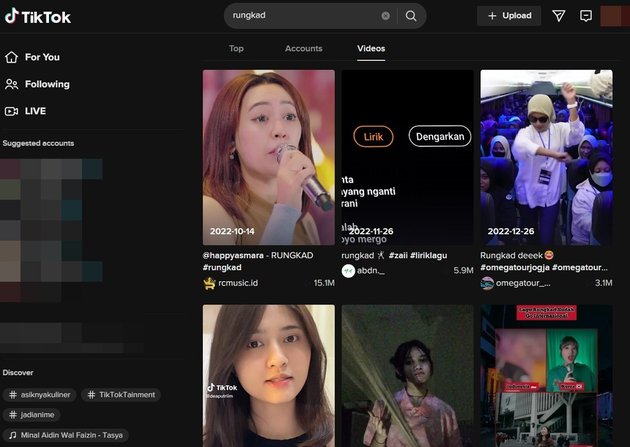Viewport: 630px width, 447px height.
Task: Click the Upload button
Action: 509,16
